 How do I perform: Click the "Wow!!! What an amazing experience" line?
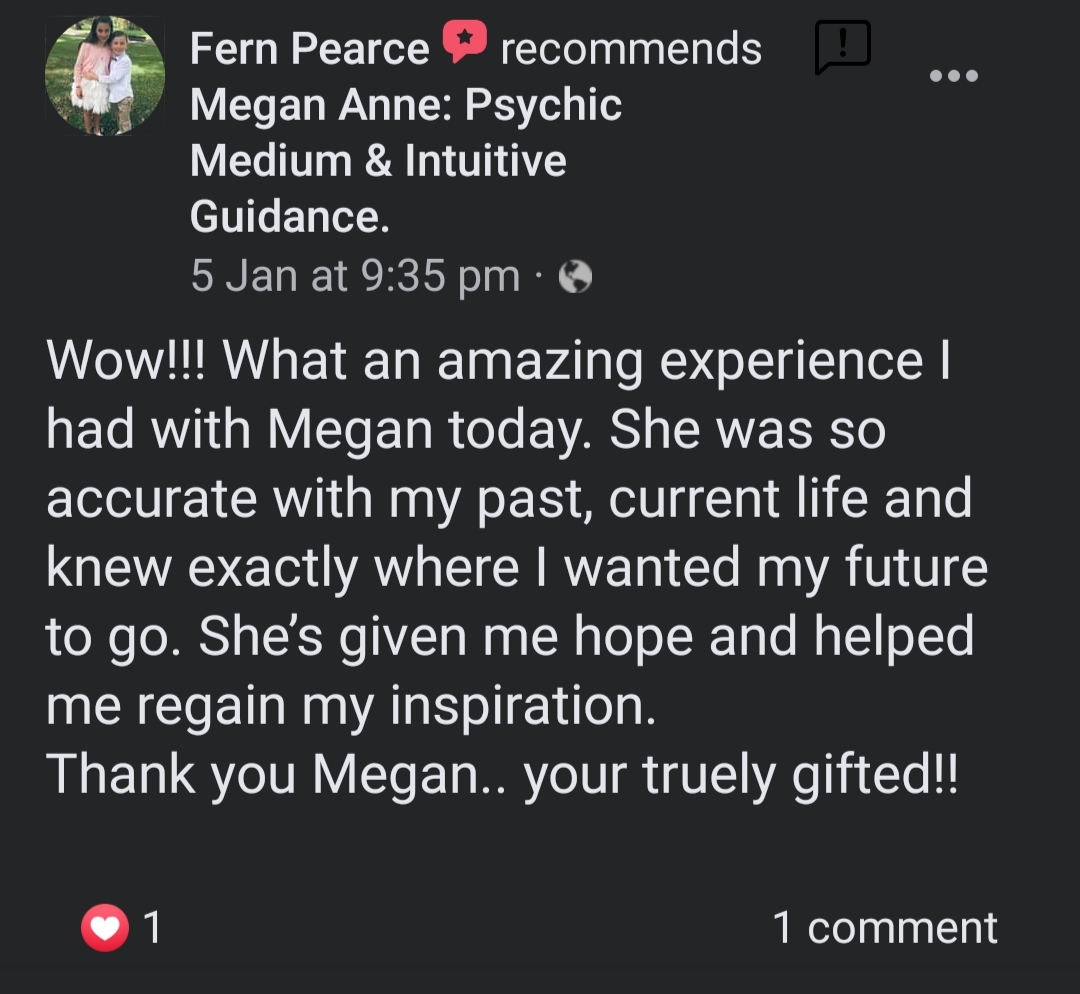[x=497, y=361]
